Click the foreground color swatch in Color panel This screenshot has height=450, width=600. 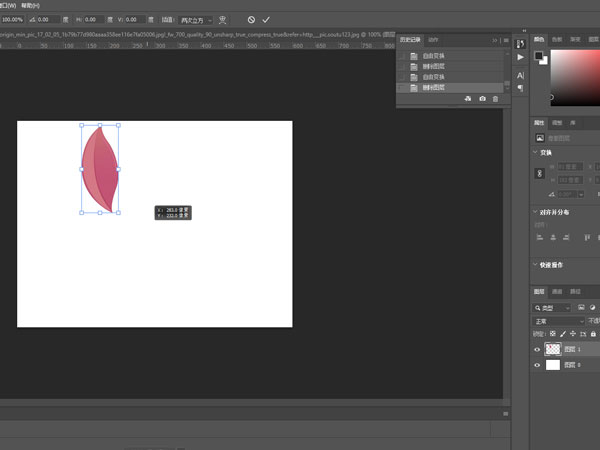[538, 55]
